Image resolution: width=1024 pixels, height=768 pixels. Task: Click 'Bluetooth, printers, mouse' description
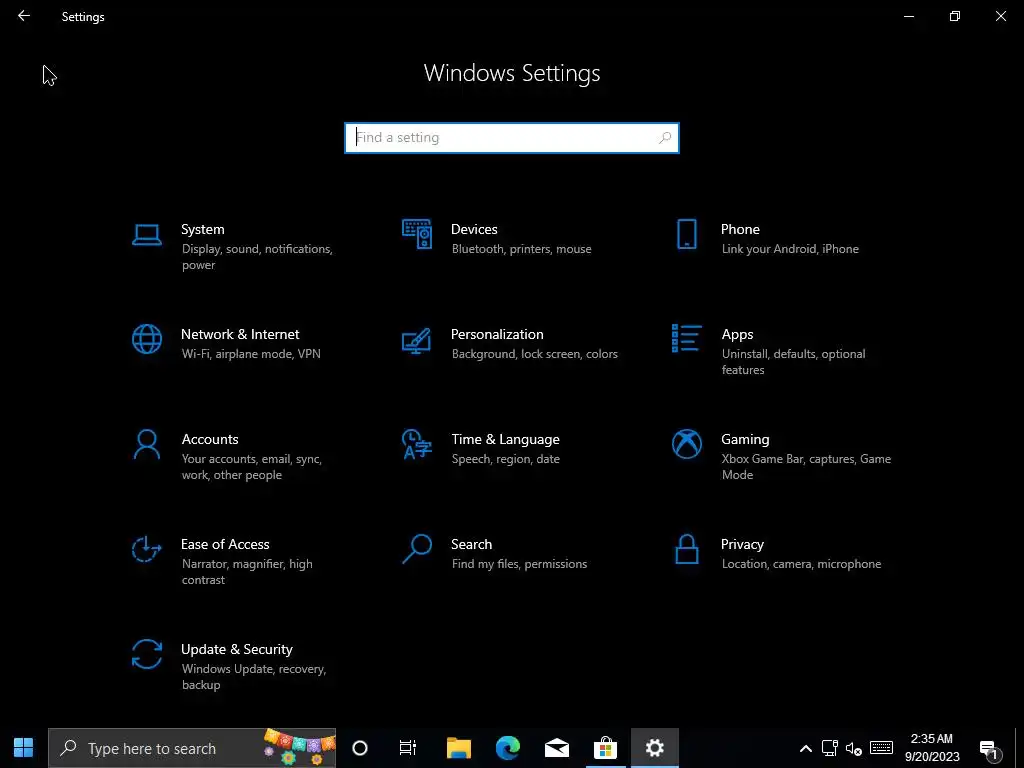point(521,249)
